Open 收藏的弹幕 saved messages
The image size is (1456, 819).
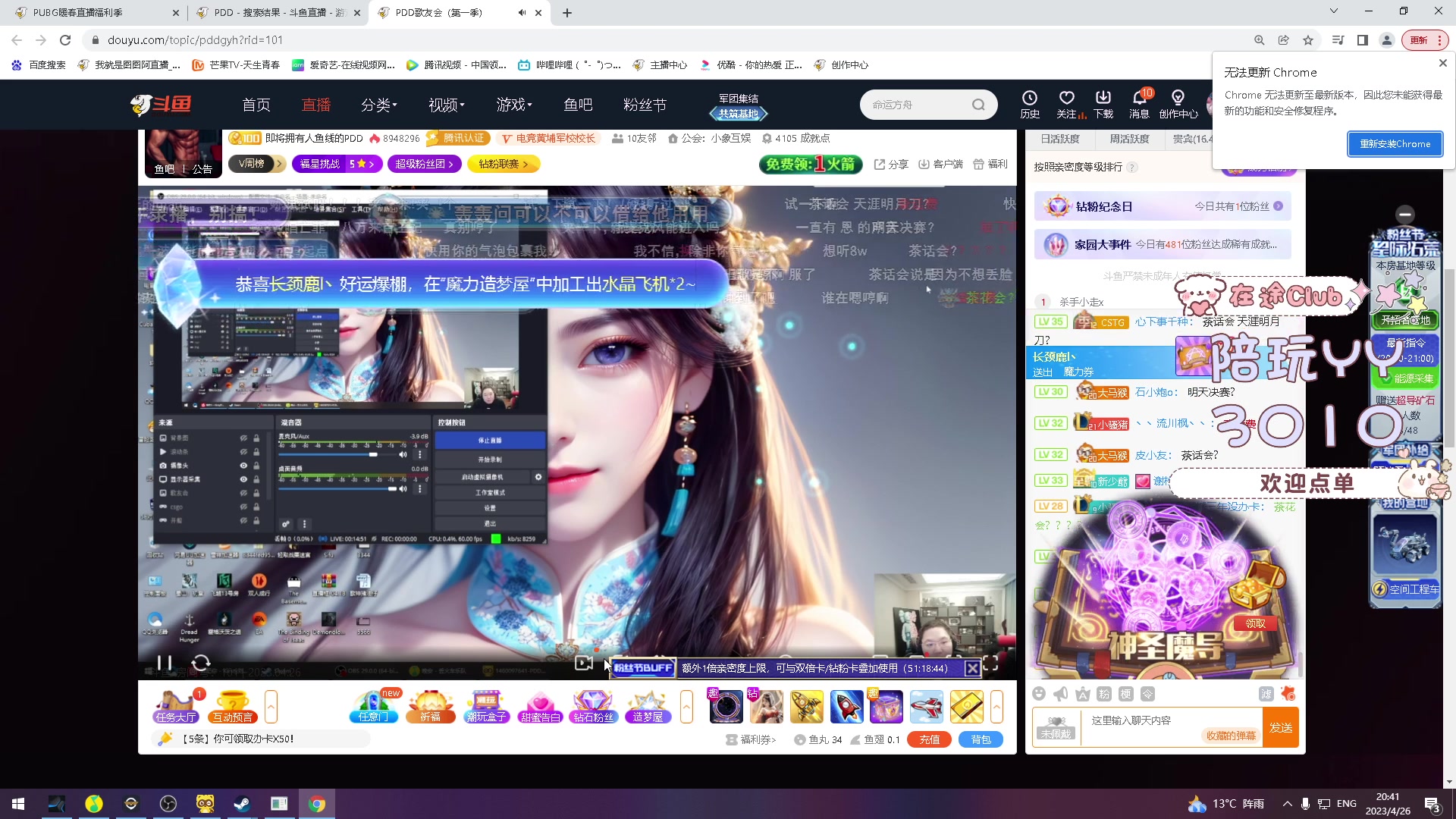click(x=1231, y=736)
